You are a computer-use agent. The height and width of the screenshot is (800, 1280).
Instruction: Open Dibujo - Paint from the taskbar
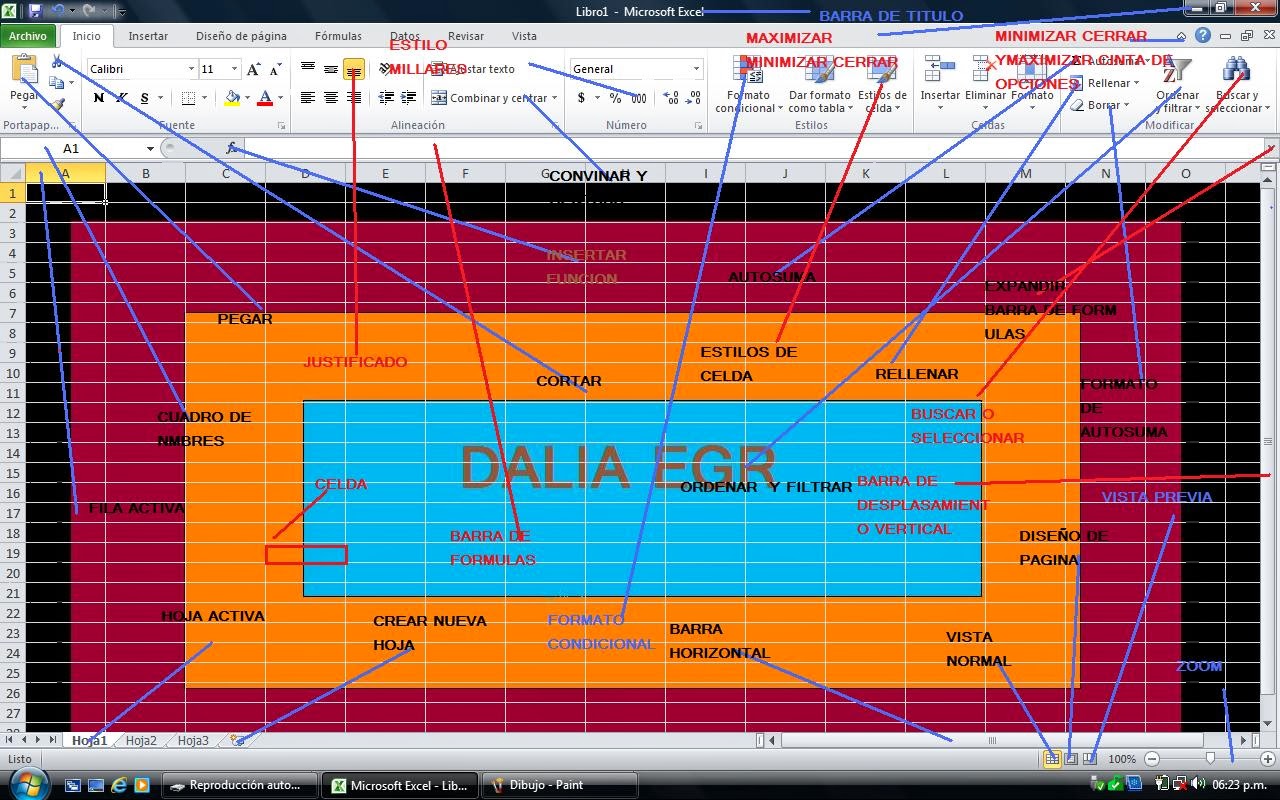tap(558, 785)
